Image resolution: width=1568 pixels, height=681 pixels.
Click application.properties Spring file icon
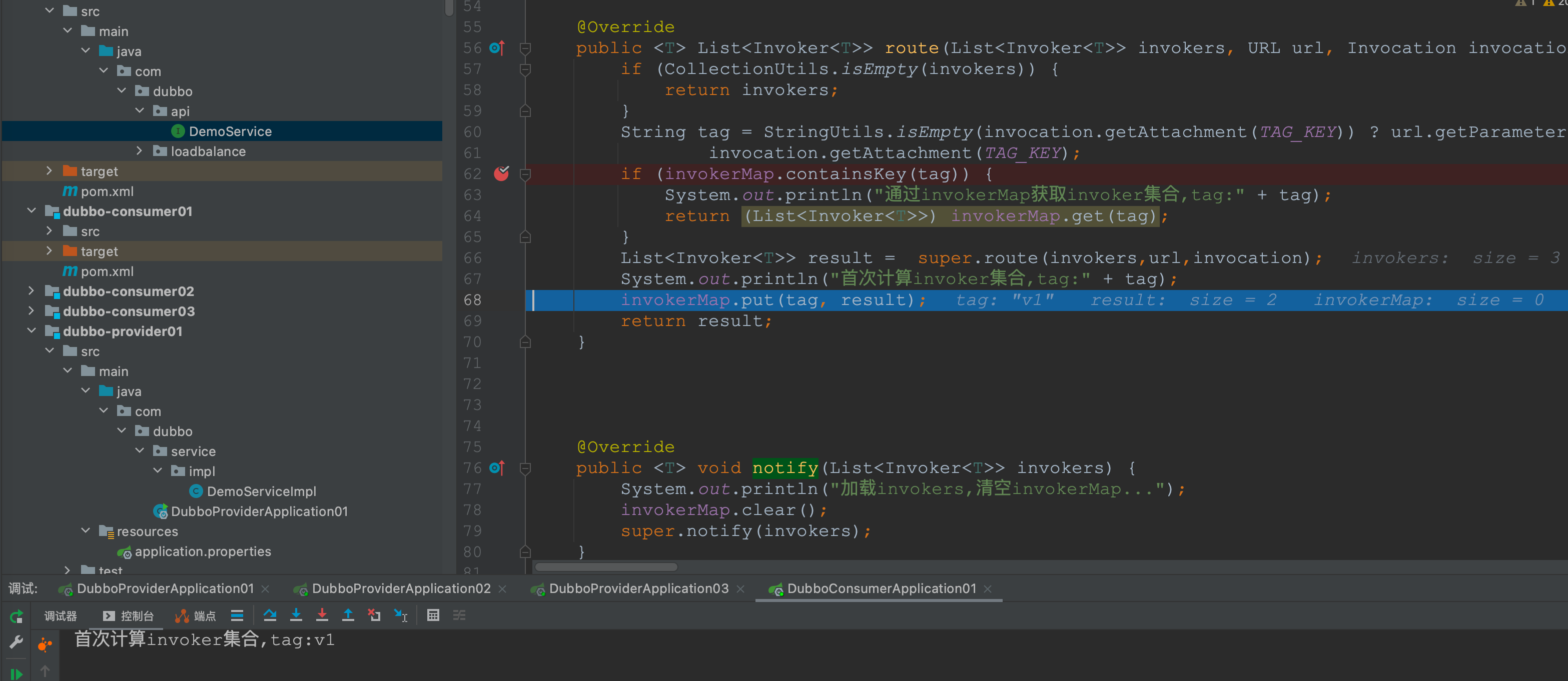point(124,552)
